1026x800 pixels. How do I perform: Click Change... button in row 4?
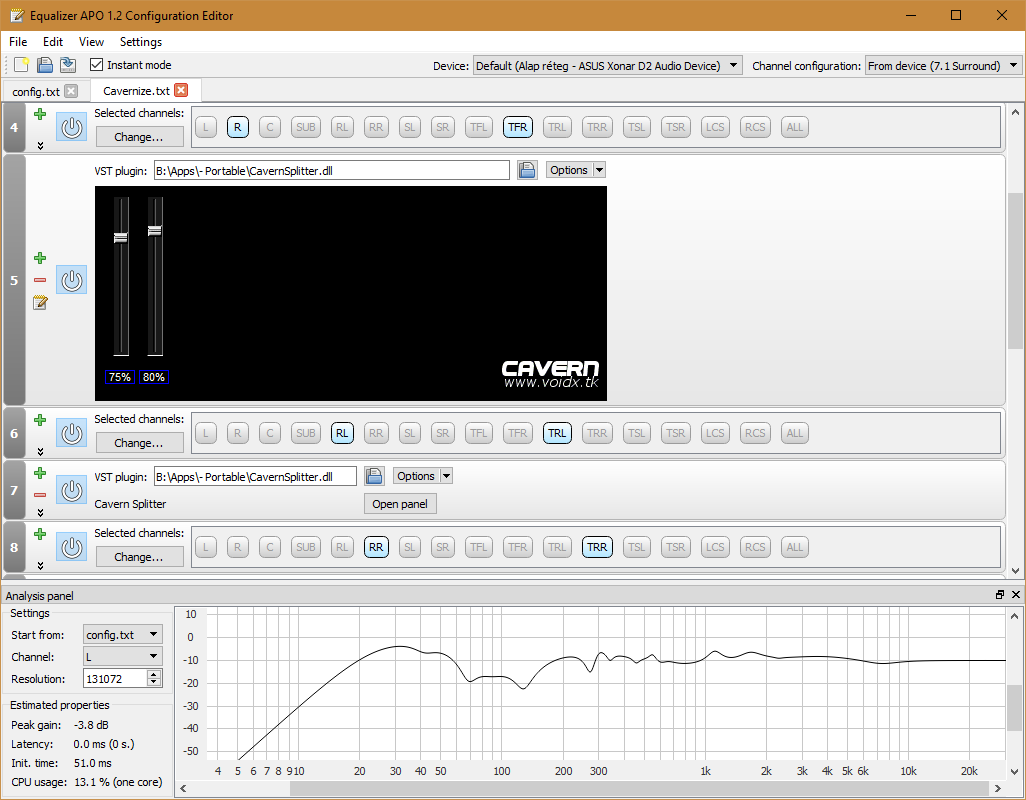(139, 137)
